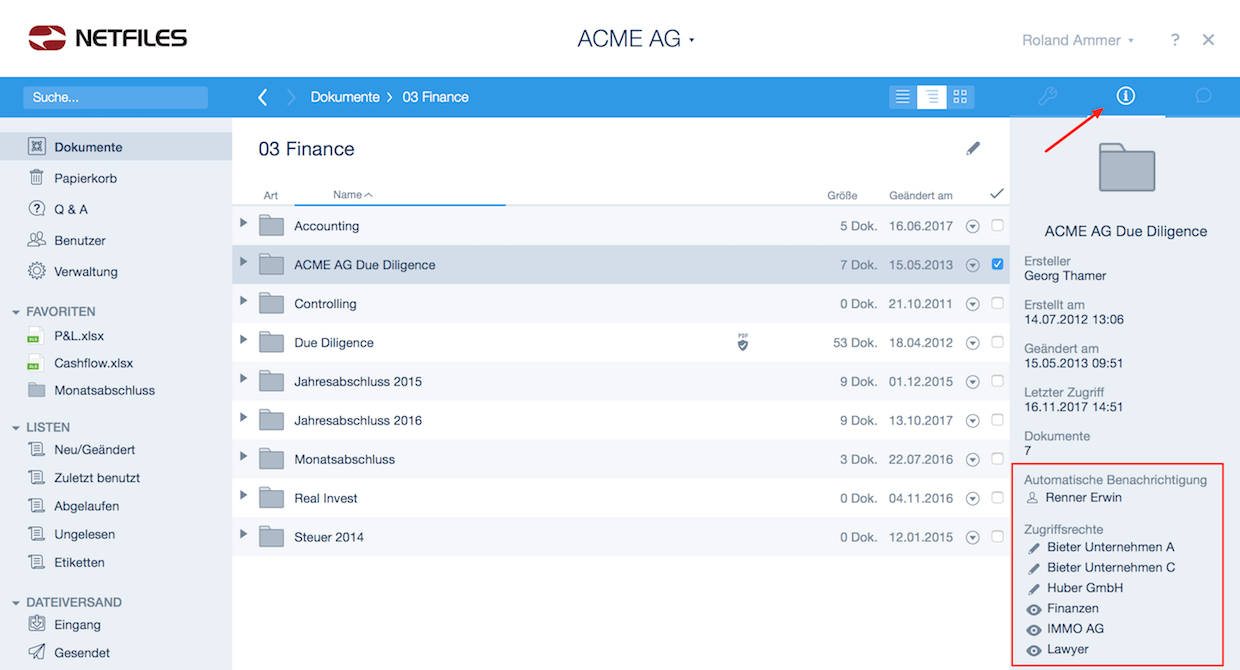Image resolution: width=1240 pixels, height=670 pixels.
Task: Open the Q & A sidebar item
Action: (70, 209)
